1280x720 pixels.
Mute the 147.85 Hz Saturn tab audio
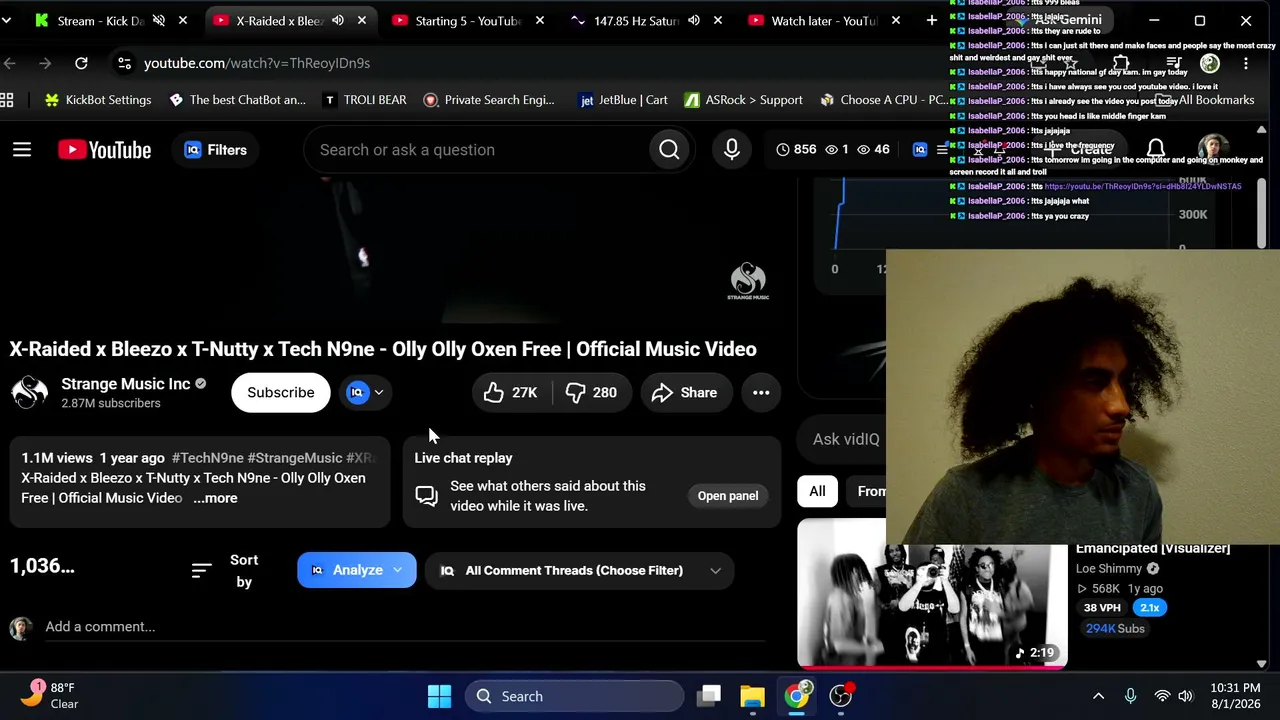pyautogui.click(x=694, y=20)
